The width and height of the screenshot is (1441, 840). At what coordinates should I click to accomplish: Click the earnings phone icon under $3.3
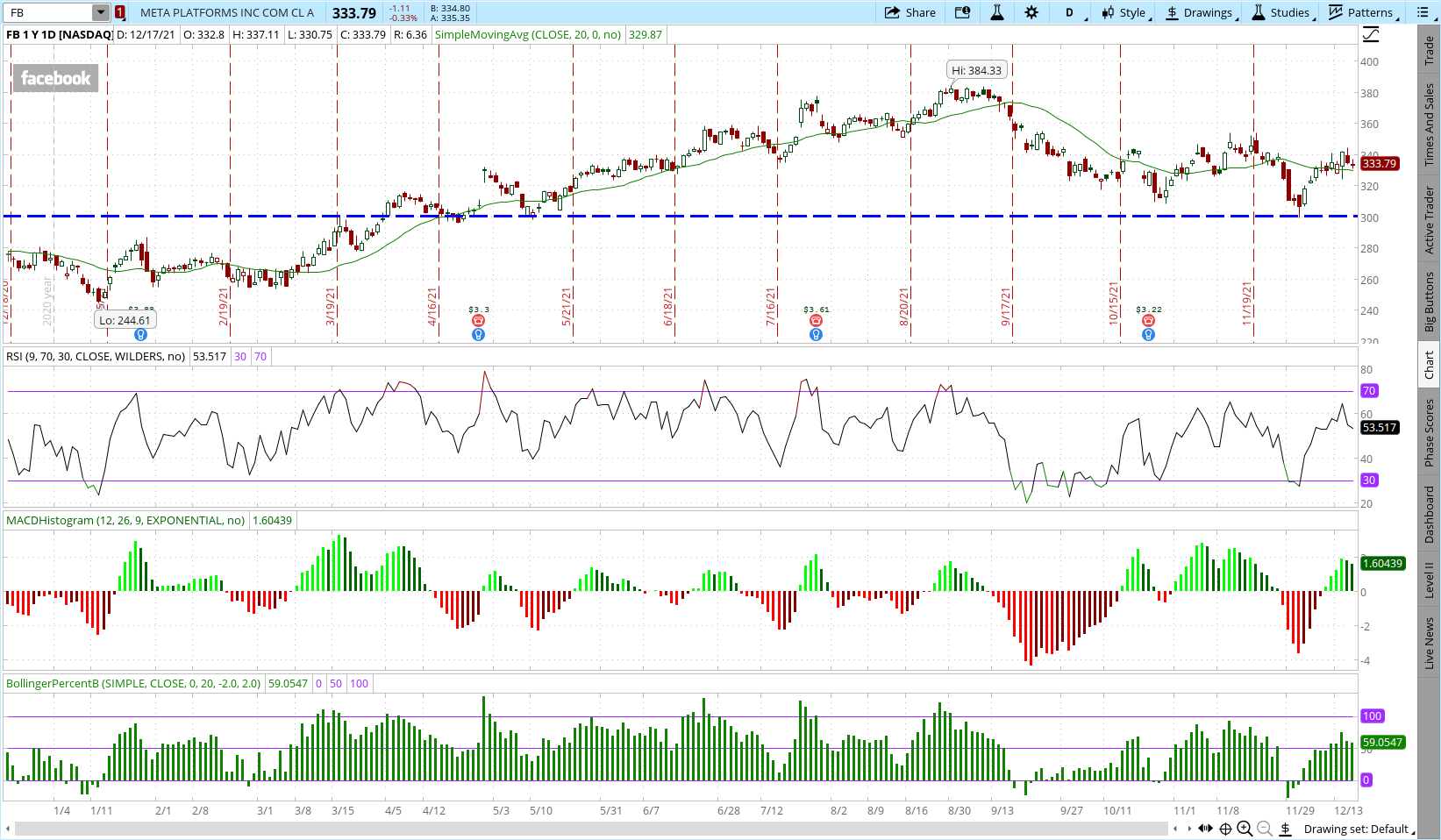point(478,321)
